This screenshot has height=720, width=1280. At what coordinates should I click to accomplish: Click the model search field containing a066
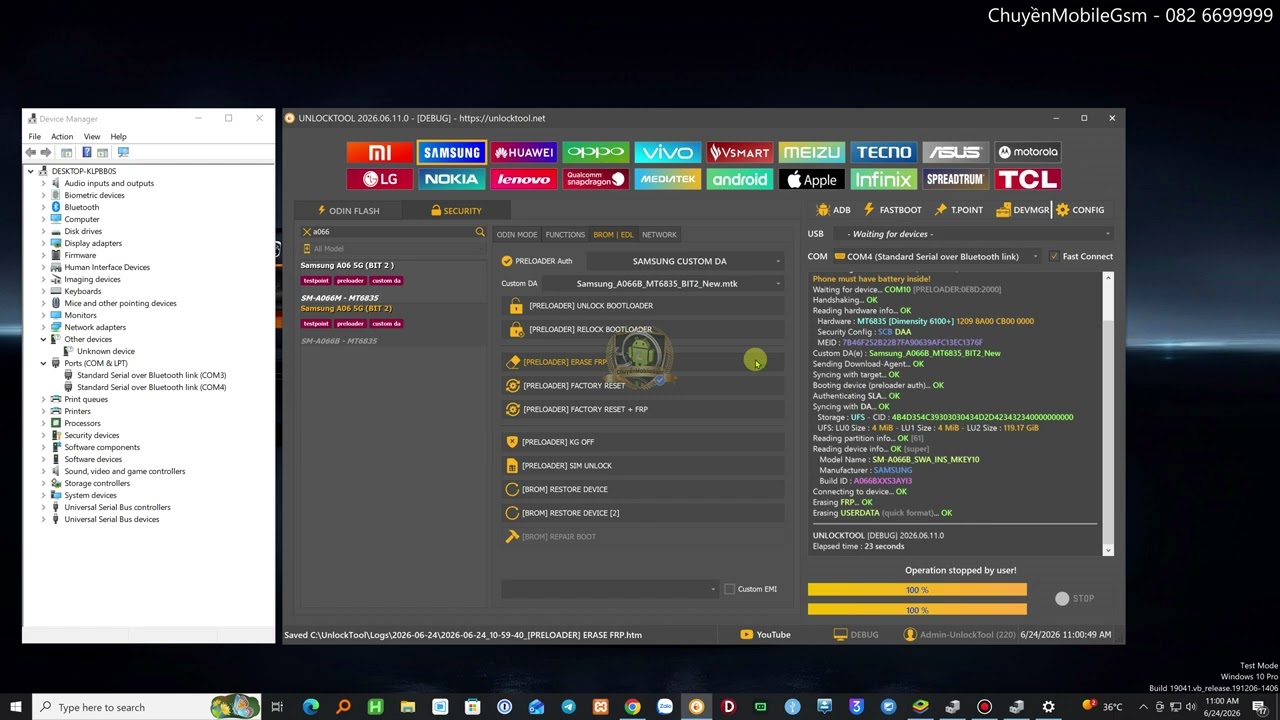coord(392,232)
